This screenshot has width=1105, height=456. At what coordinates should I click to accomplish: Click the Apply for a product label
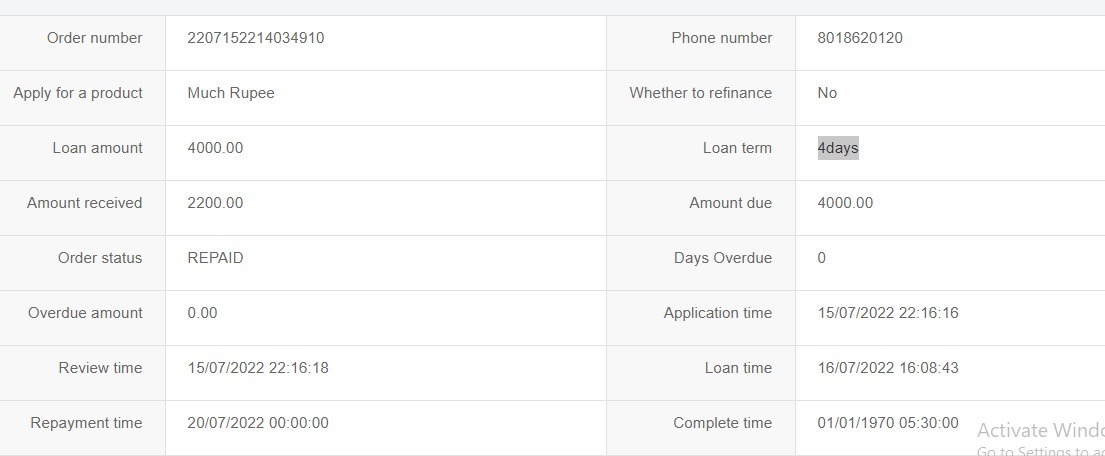[78, 93]
